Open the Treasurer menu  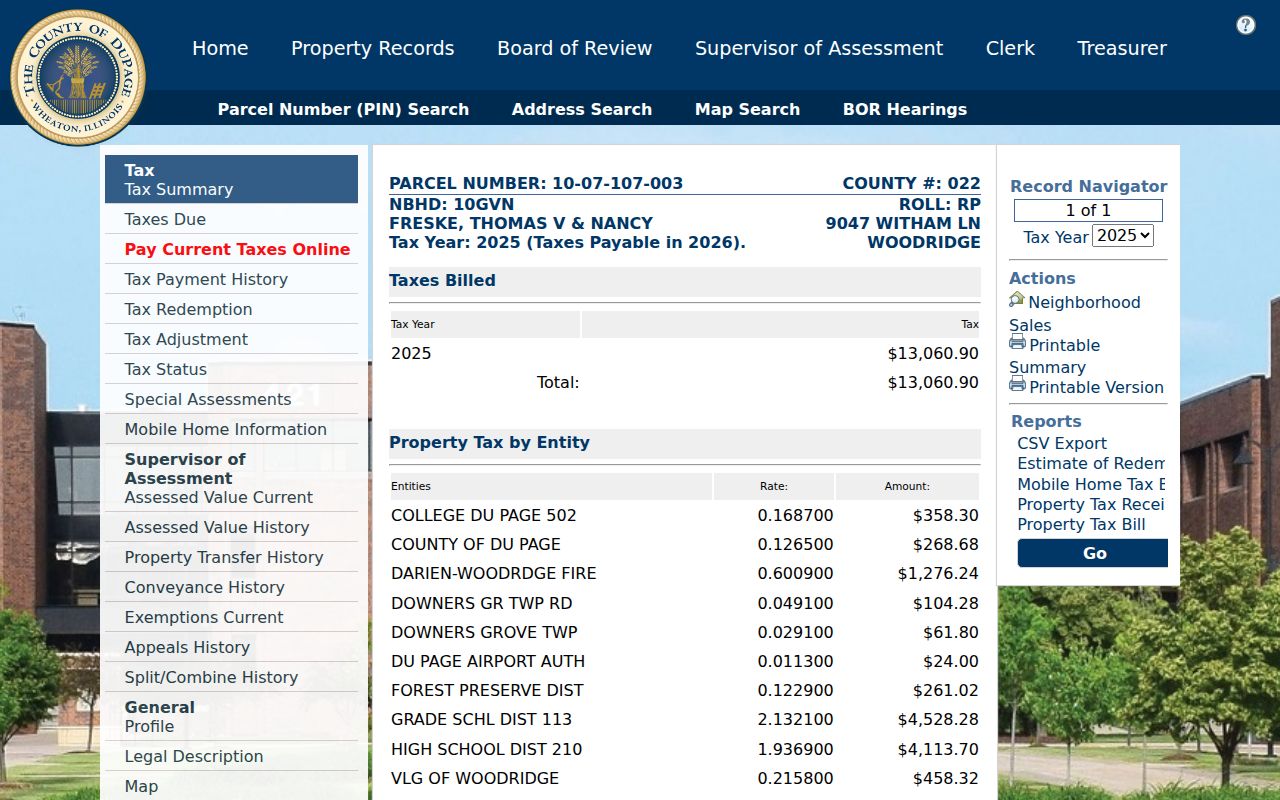[x=1122, y=48]
